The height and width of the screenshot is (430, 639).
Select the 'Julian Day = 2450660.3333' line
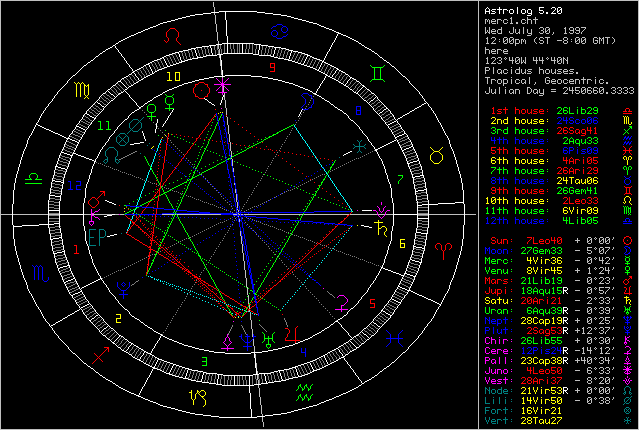[x=559, y=91]
